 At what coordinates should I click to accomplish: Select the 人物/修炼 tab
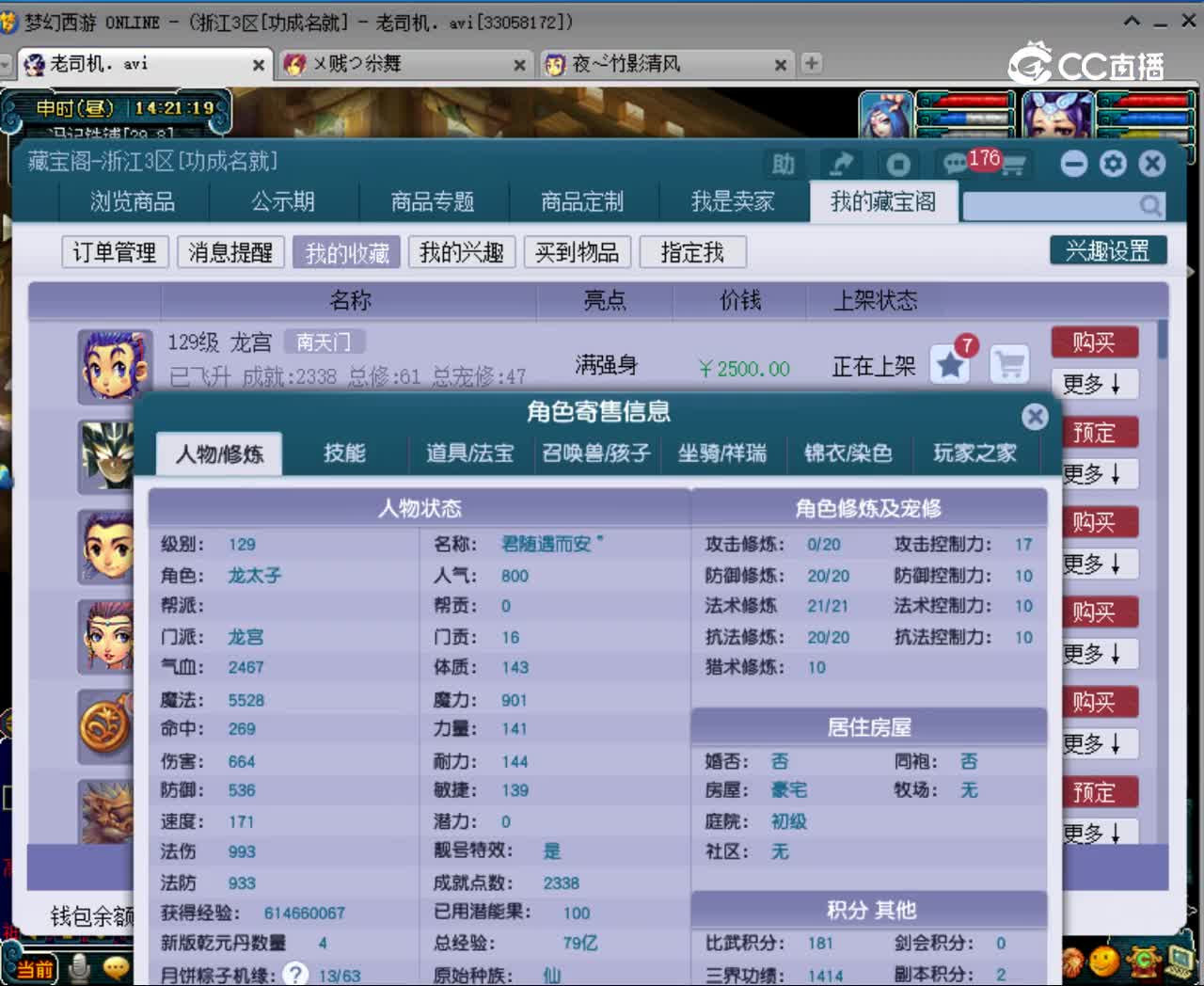tap(219, 454)
